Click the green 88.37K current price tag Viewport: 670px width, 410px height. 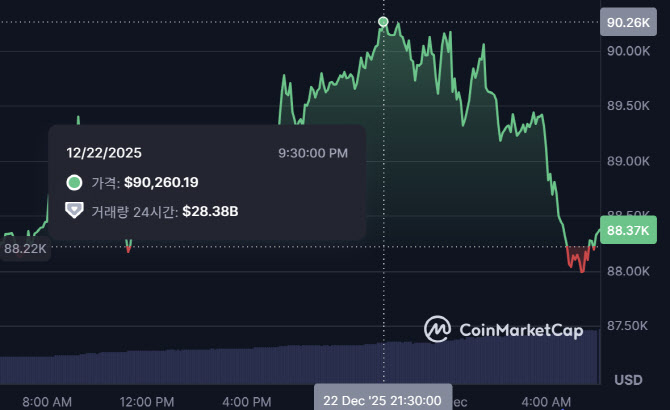point(628,230)
